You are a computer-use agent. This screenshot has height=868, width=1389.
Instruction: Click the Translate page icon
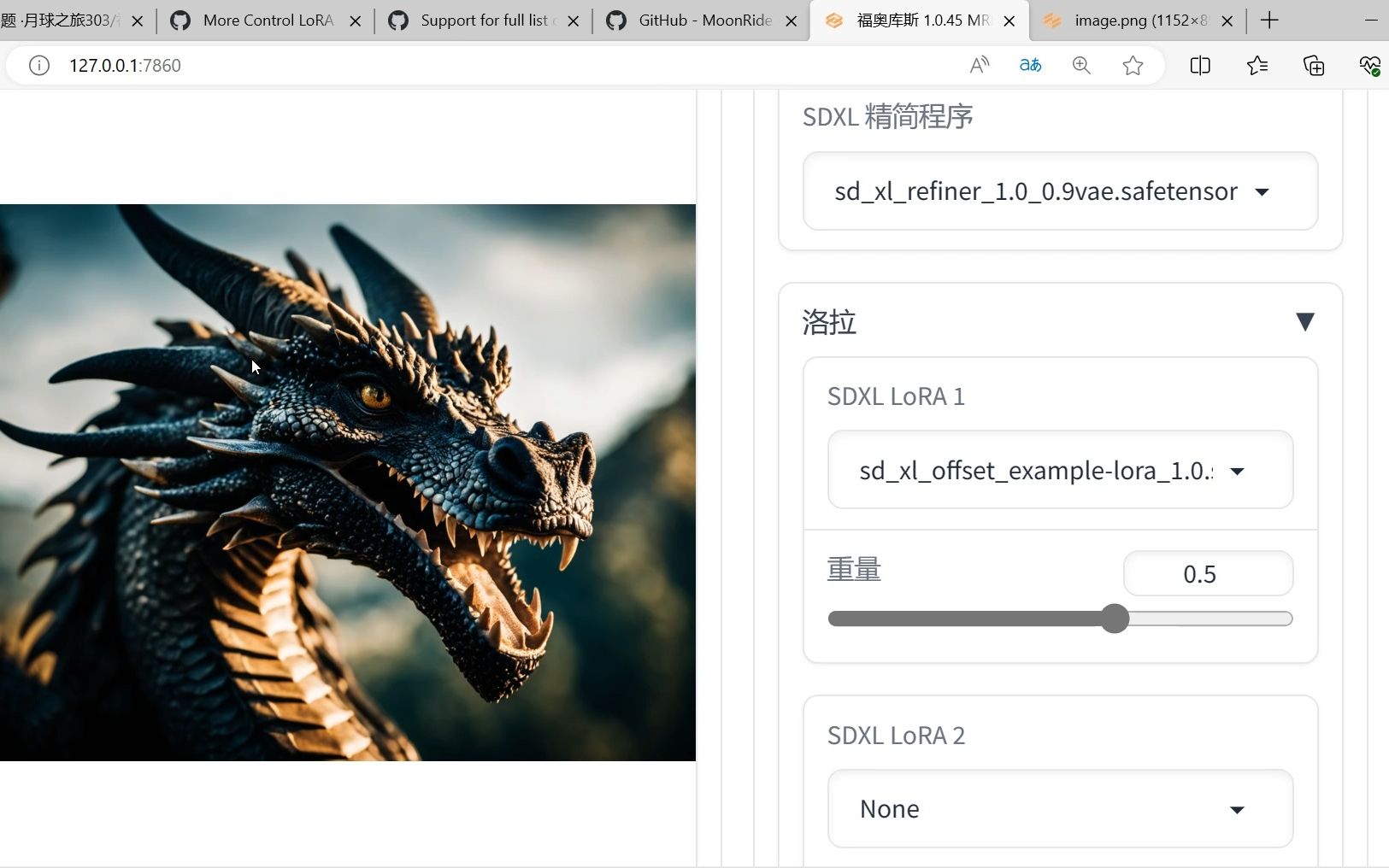1030,65
